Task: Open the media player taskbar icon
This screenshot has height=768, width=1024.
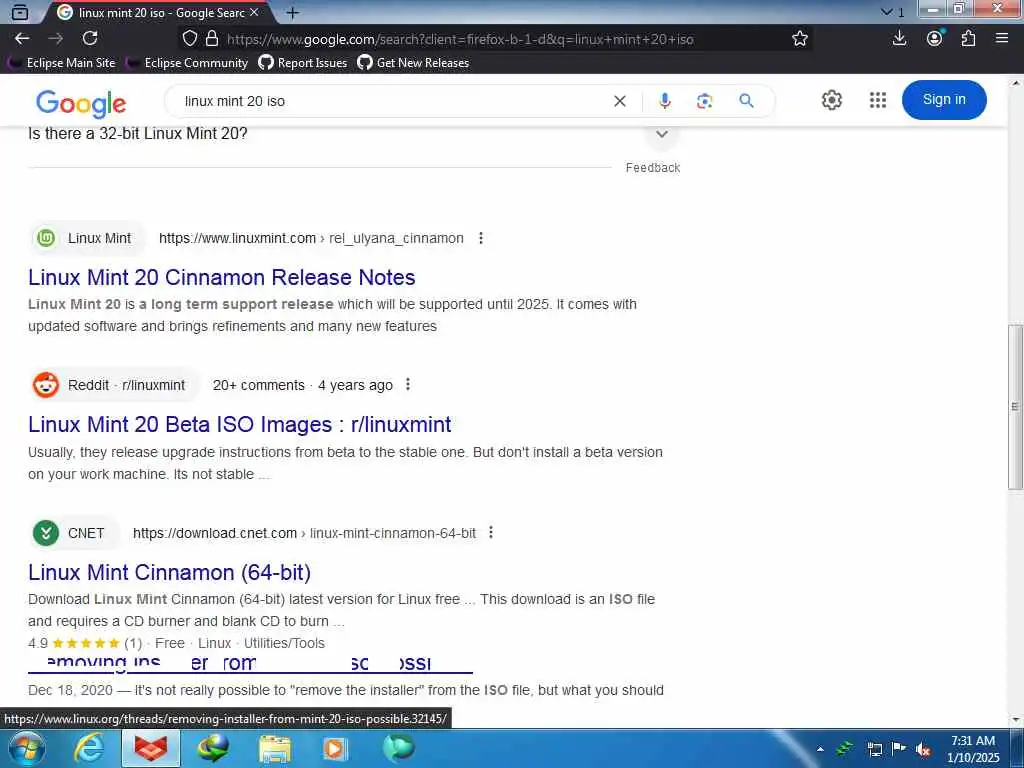Action: [x=335, y=749]
